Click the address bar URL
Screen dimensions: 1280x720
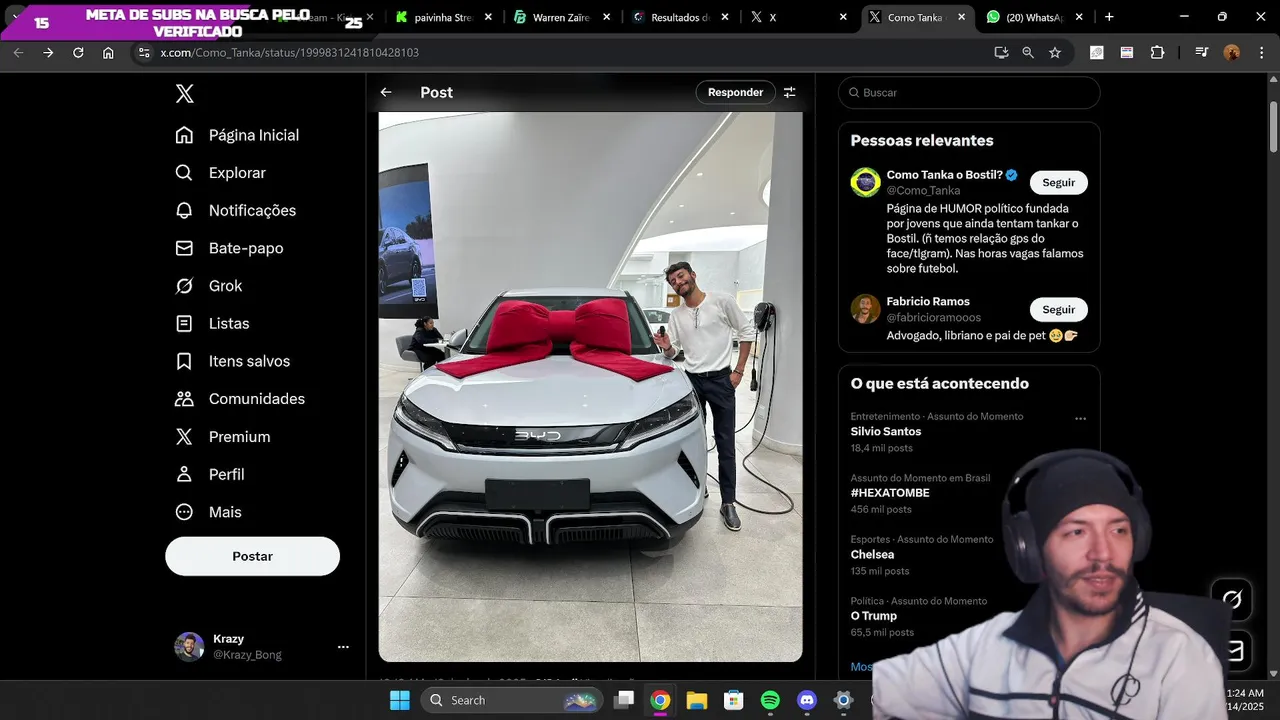tap(290, 52)
